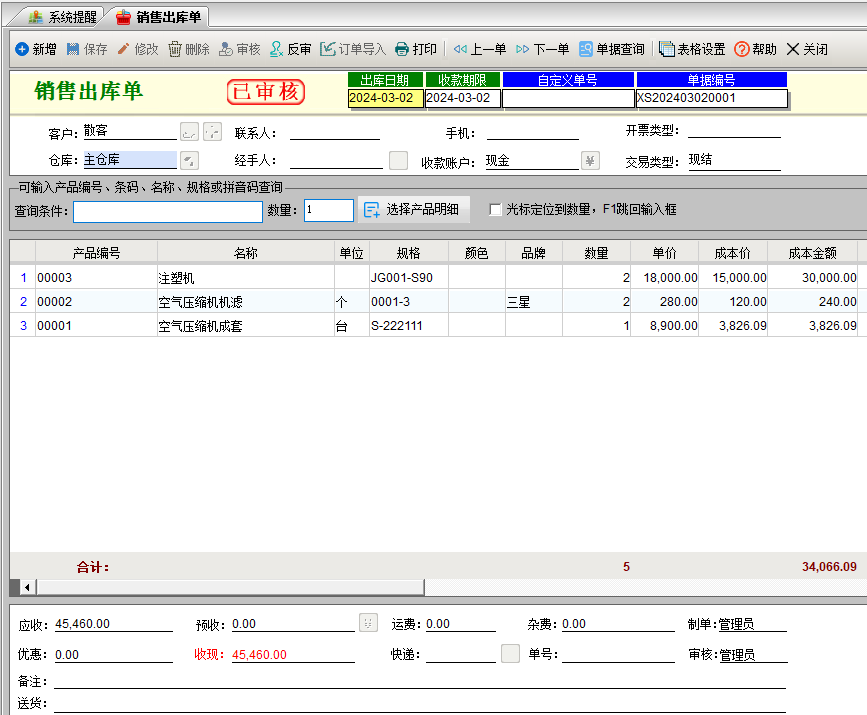Click 关闭 to close the form
The width and height of the screenshot is (867, 715).
(807, 49)
